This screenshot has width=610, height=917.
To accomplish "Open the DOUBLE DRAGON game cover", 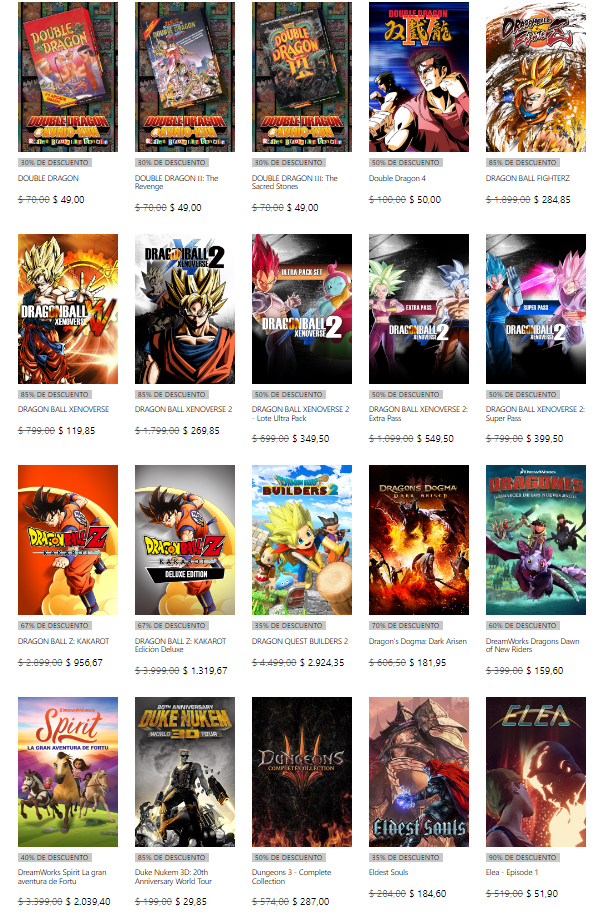I will pos(68,77).
